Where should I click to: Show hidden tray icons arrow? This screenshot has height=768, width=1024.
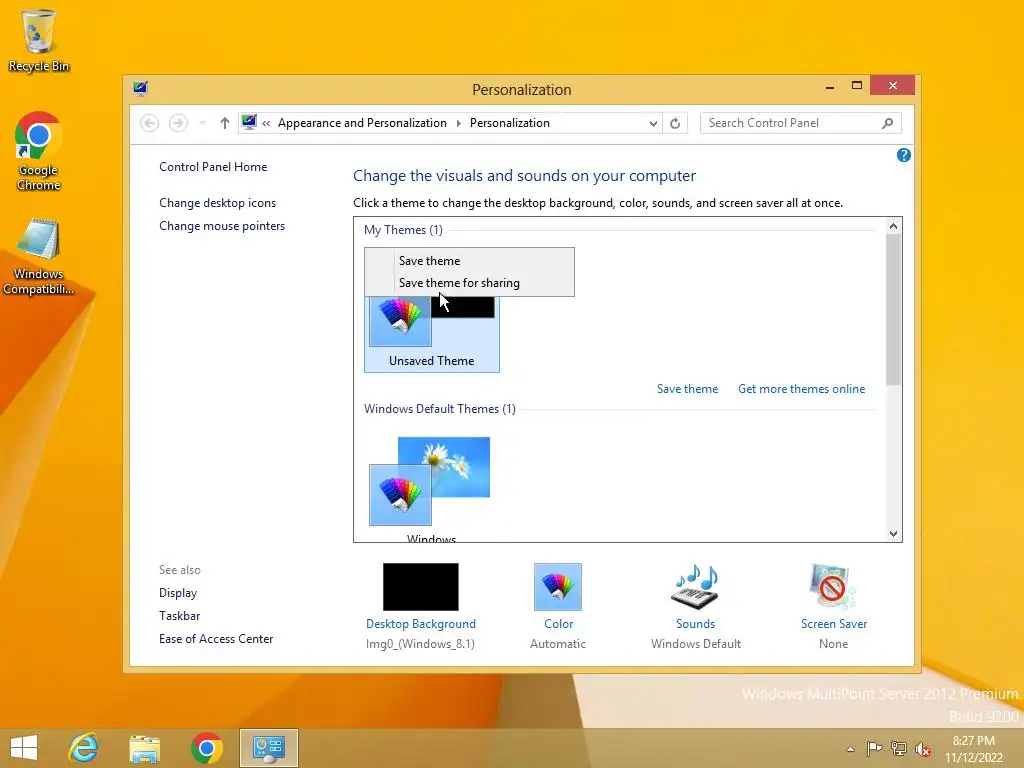[x=850, y=749]
